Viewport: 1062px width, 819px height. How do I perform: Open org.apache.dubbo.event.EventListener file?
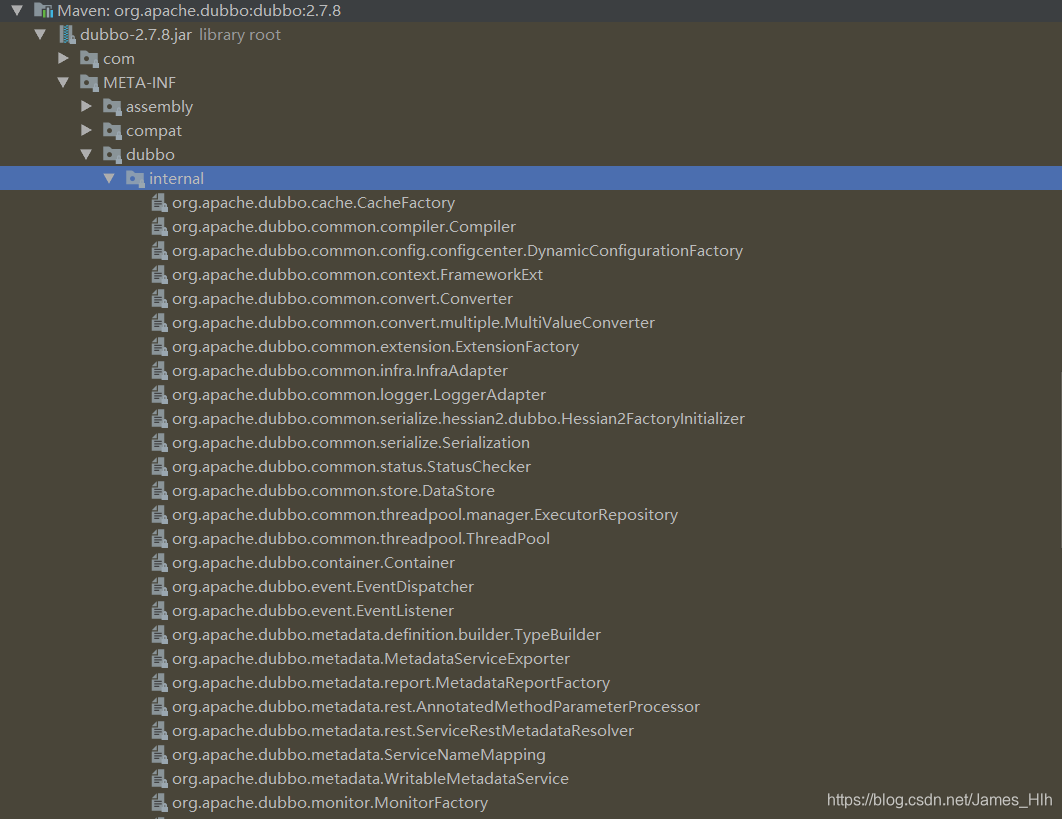point(313,610)
